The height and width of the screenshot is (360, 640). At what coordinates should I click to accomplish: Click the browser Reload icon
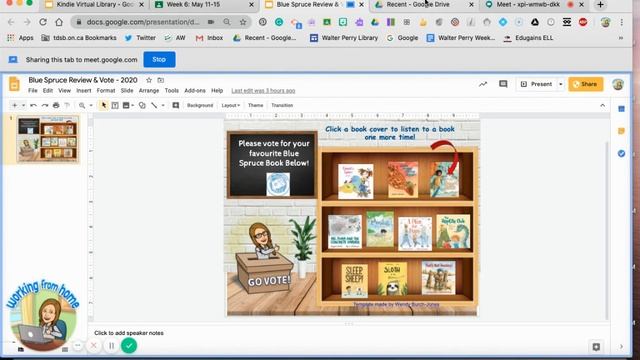tap(43, 22)
